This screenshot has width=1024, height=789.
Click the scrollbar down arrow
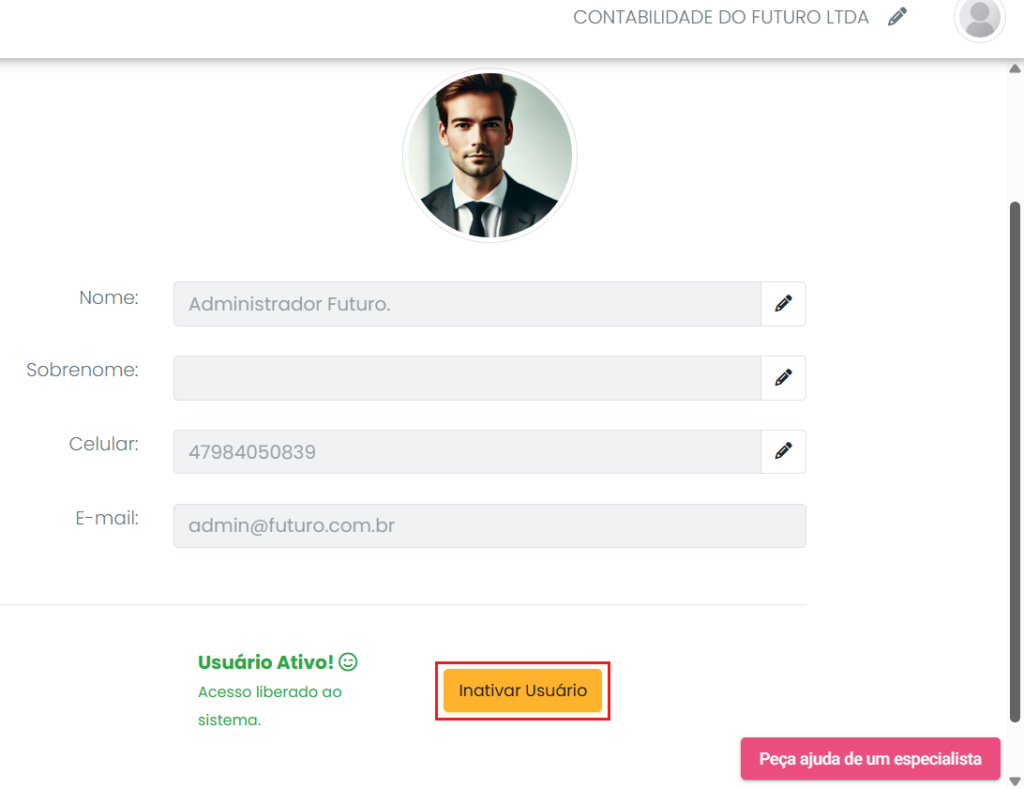click(1015, 780)
